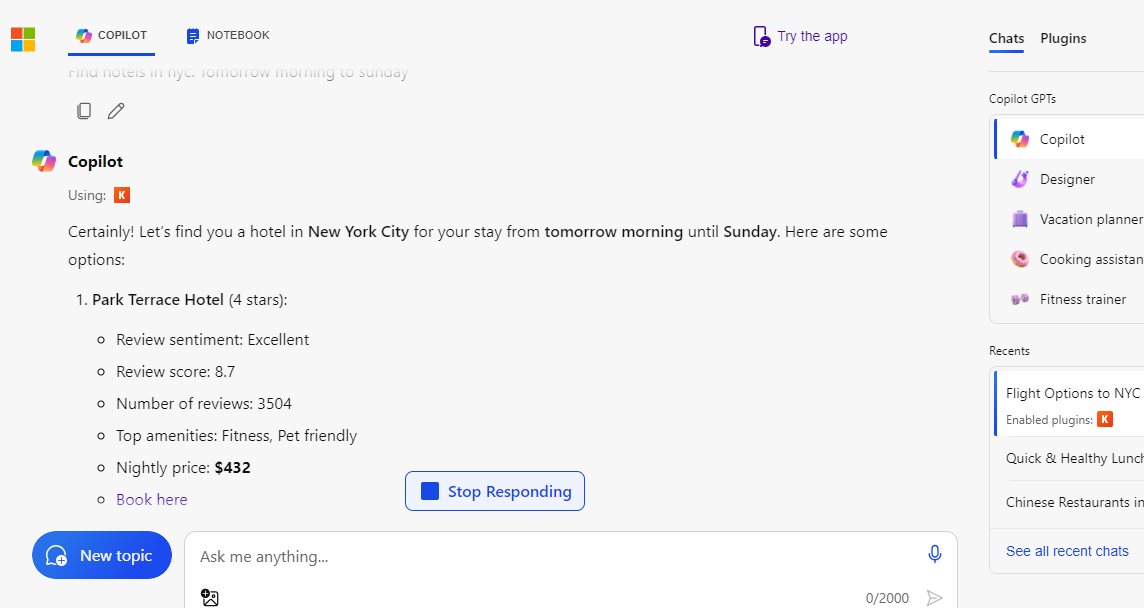Open the Designer GPT
The width and height of the screenshot is (1144, 608).
(x=1066, y=179)
